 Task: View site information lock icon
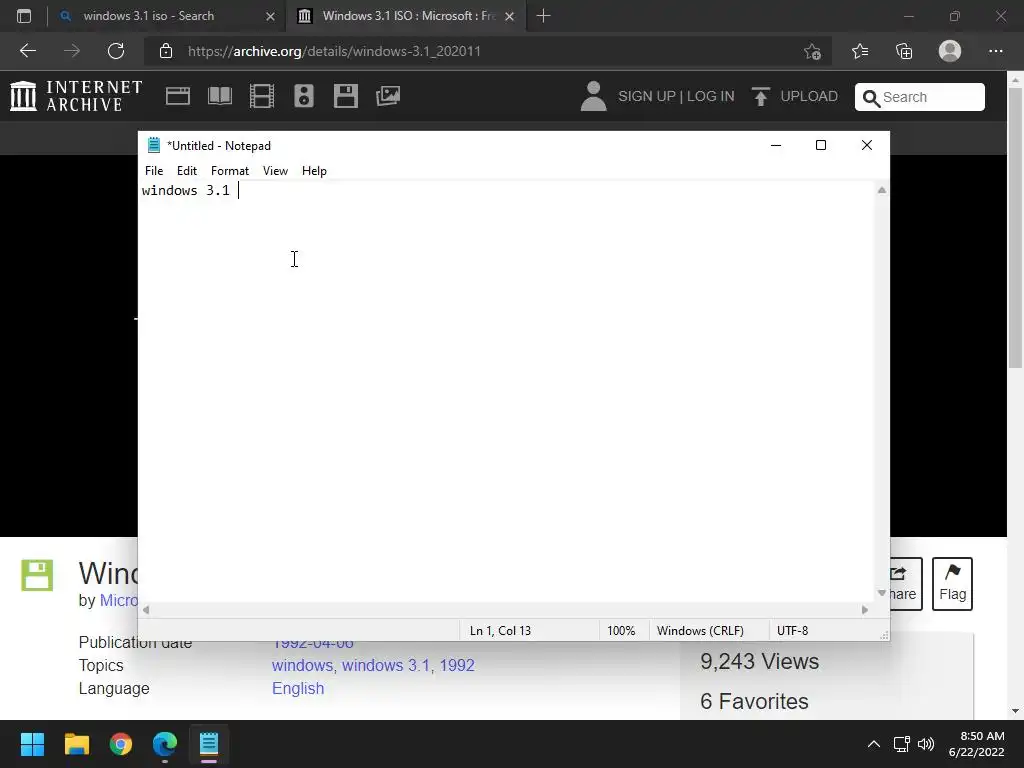point(166,51)
